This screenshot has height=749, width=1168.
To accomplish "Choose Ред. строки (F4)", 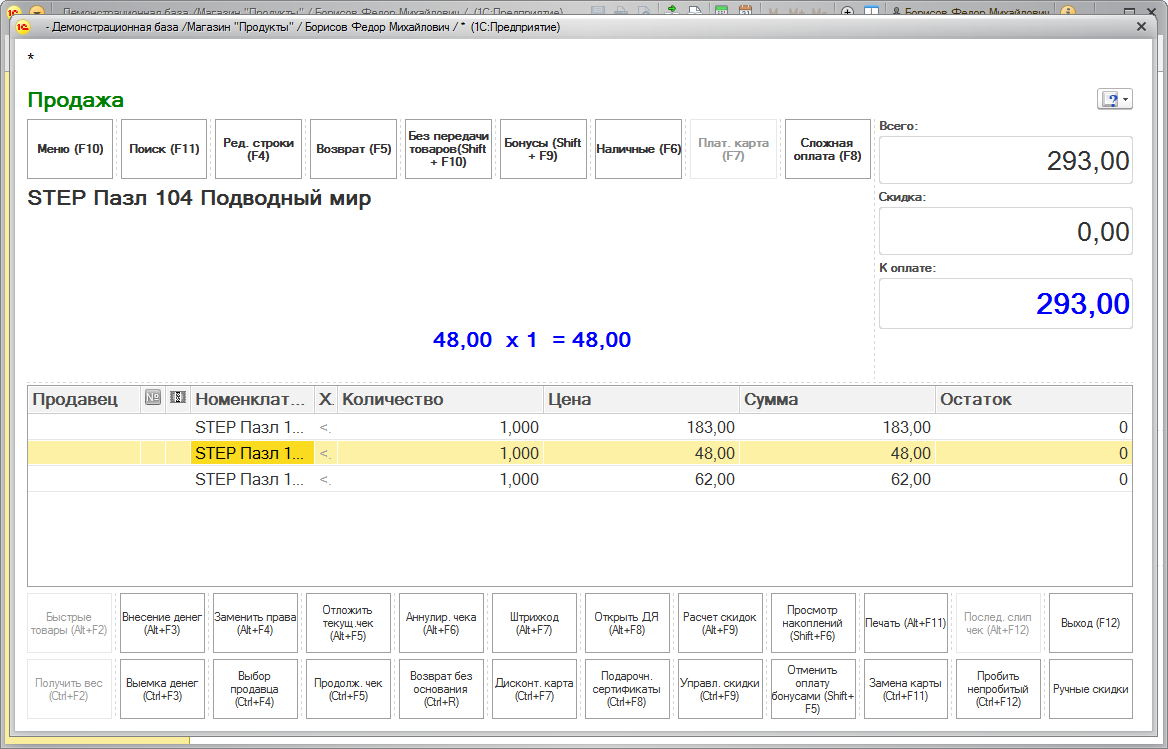I will pyautogui.click(x=258, y=149).
